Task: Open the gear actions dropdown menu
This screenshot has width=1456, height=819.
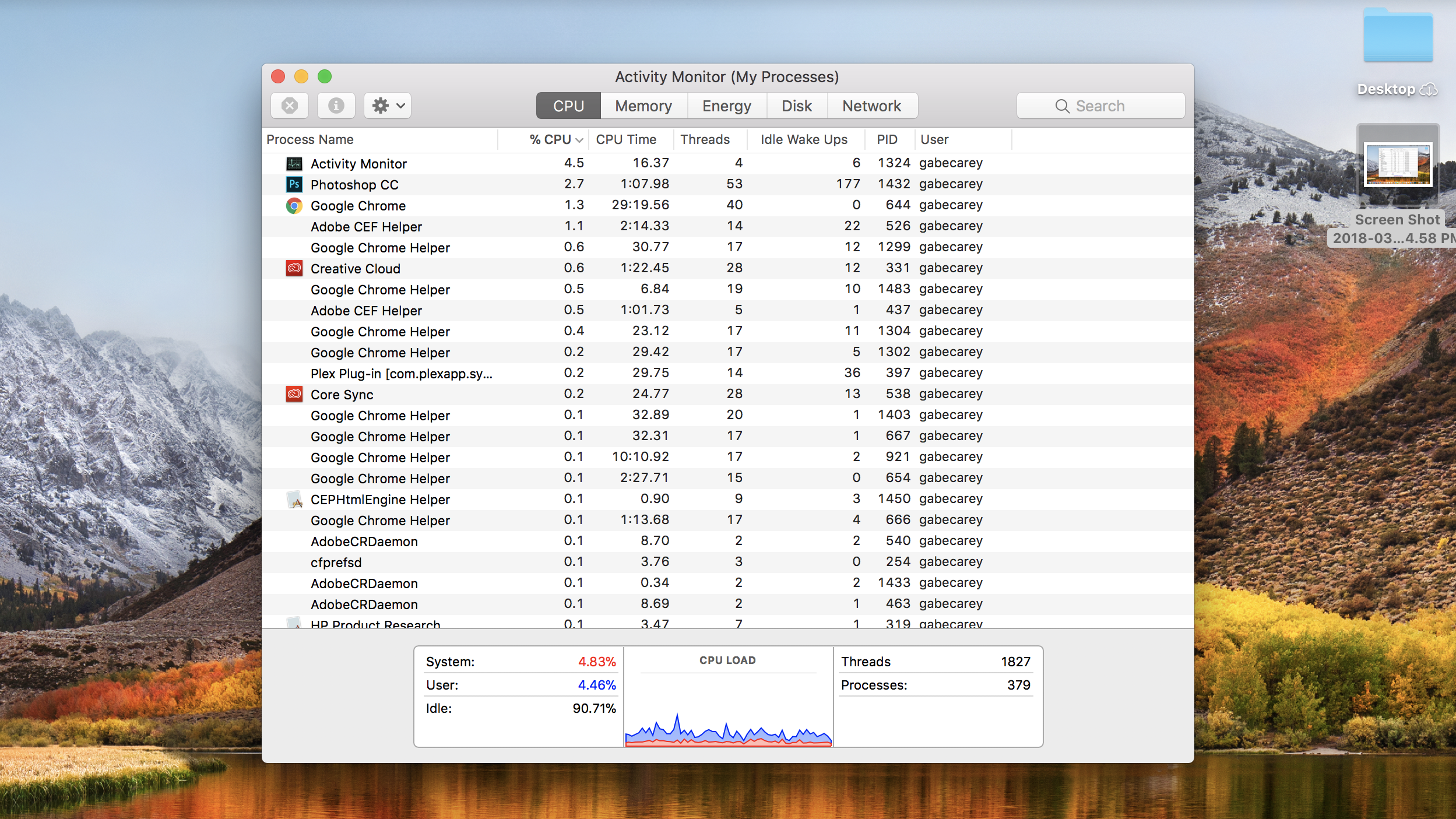Action: [388, 106]
